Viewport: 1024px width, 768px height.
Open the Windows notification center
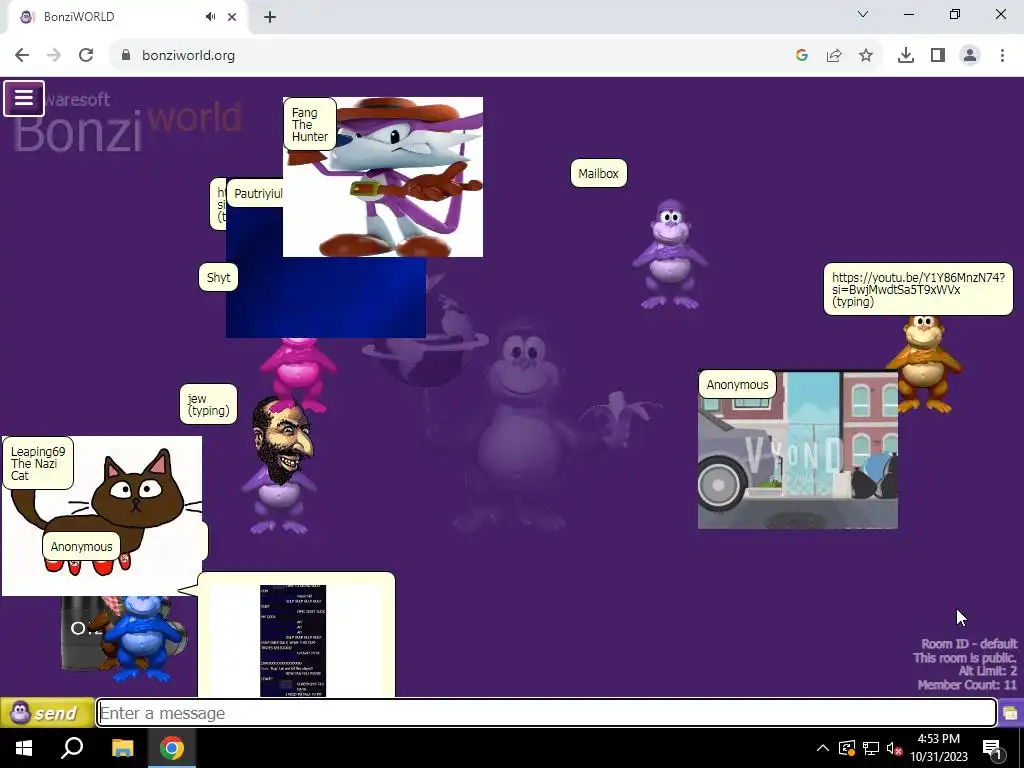pyautogui.click(x=992, y=748)
